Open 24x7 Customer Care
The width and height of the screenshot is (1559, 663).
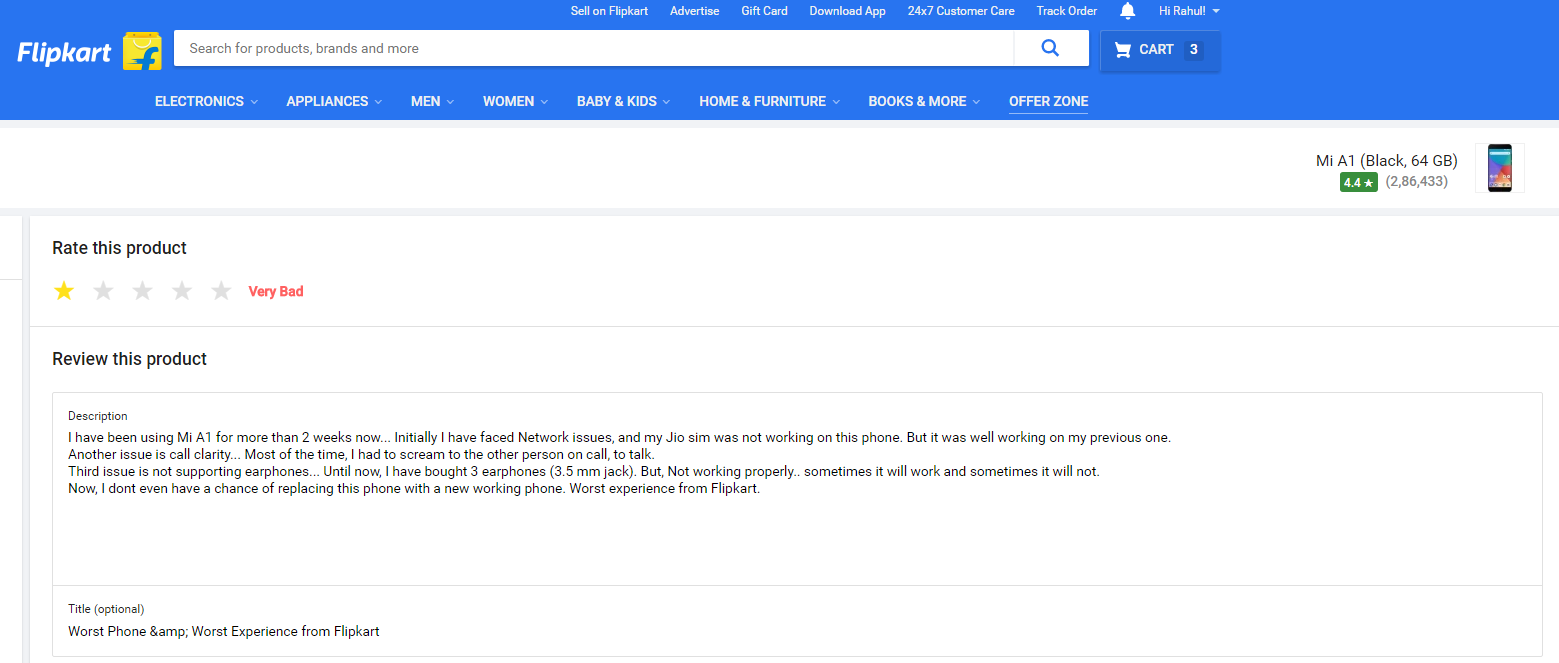click(x=961, y=11)
